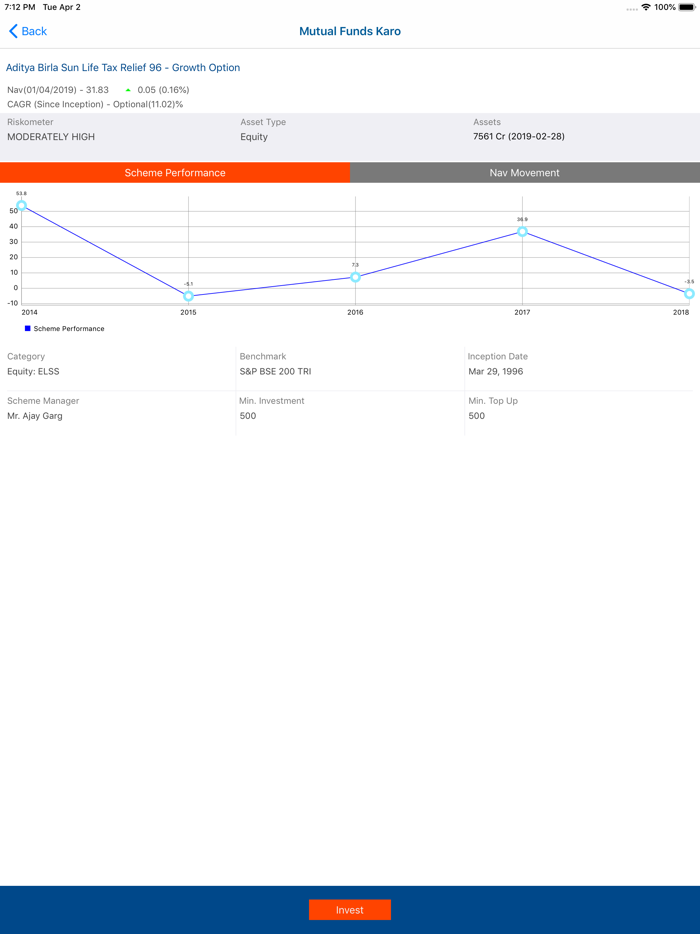Click the 7:12 PM clock in status bar
Viewport: 700px width, 934px height.
coord(20,7)
